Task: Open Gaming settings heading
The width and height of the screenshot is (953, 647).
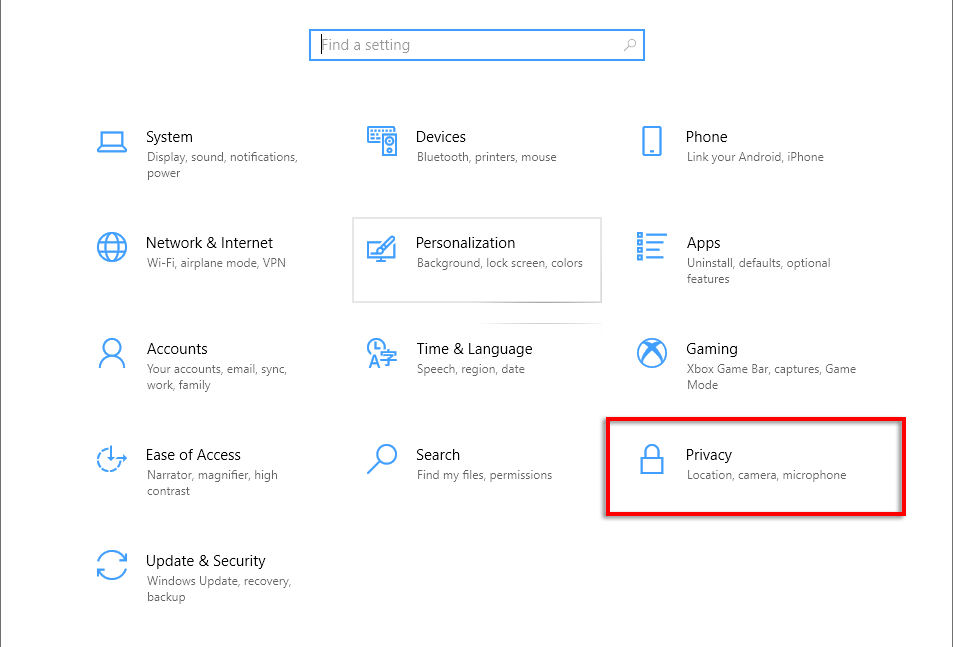Action: pos(712,349)
